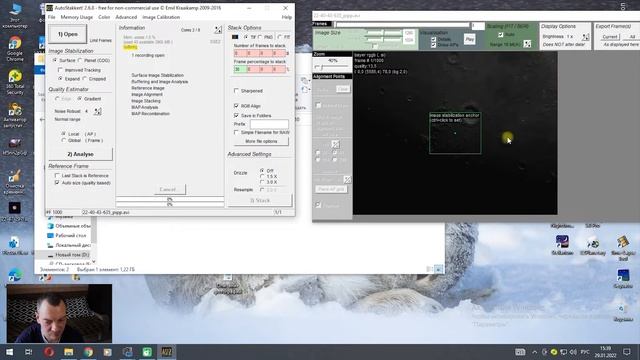Image resolution: width=640 pixels, height=360 pixels.
Task: Open 360 Total Security desktop icon
Action: pos(15,82)
